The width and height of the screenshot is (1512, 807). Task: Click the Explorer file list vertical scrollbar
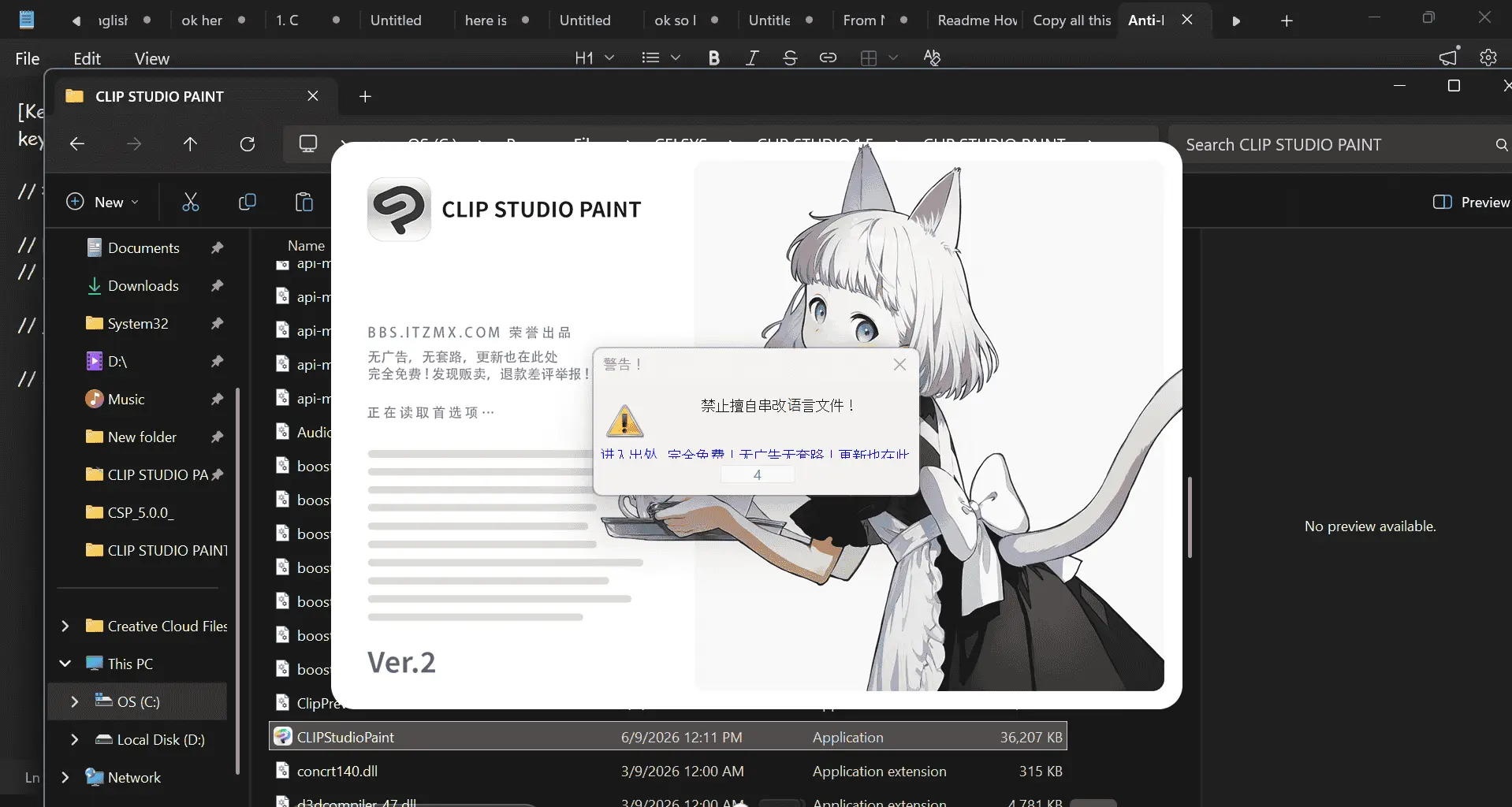tap(1190, 517)
